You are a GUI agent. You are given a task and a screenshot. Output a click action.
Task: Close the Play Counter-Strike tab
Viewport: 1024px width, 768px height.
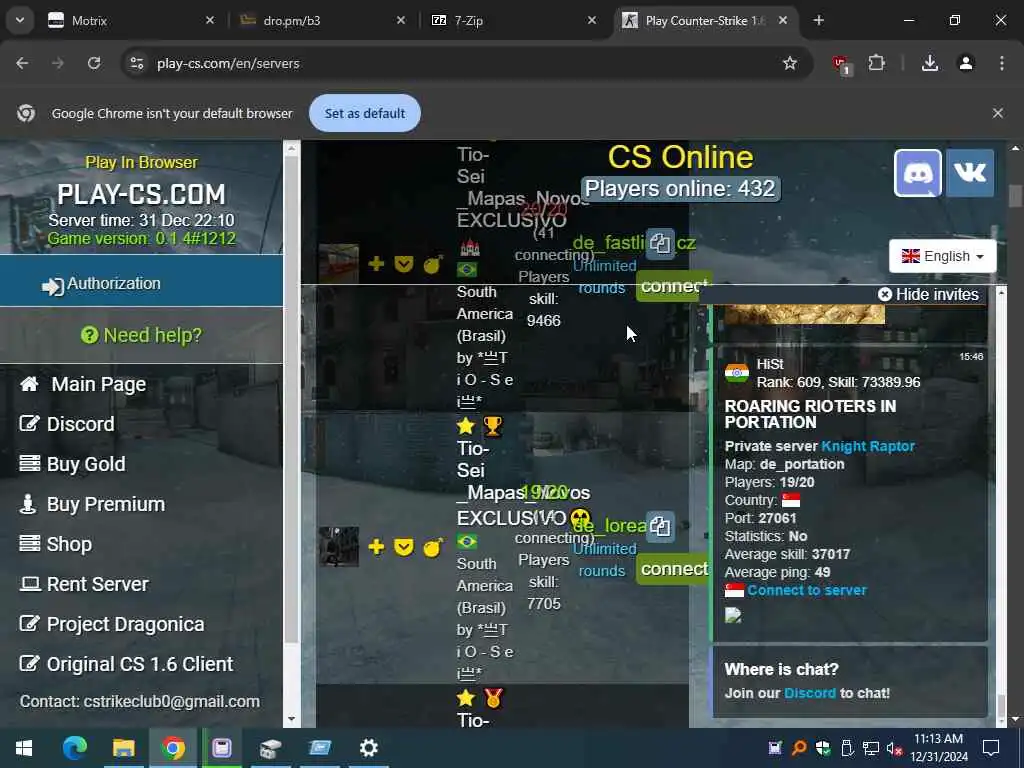pos(783,21)
